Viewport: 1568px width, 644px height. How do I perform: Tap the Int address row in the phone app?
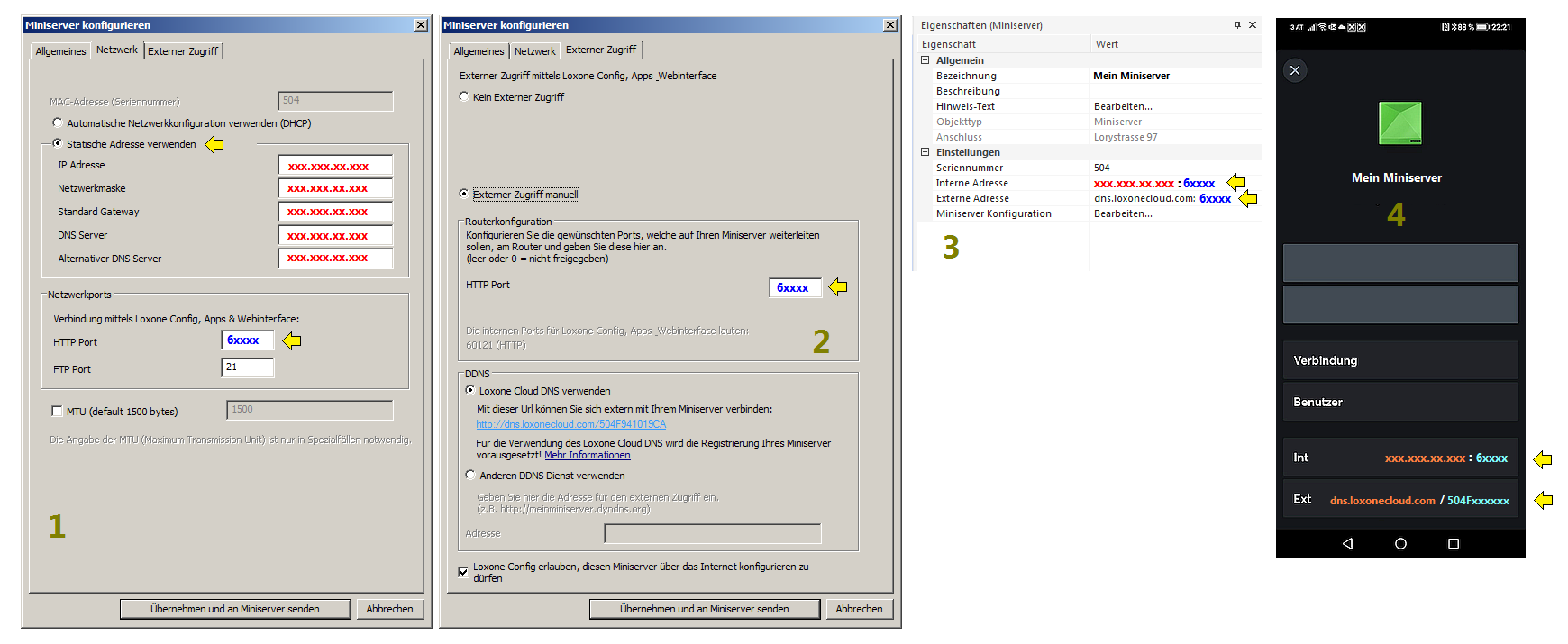[1400, 458]
